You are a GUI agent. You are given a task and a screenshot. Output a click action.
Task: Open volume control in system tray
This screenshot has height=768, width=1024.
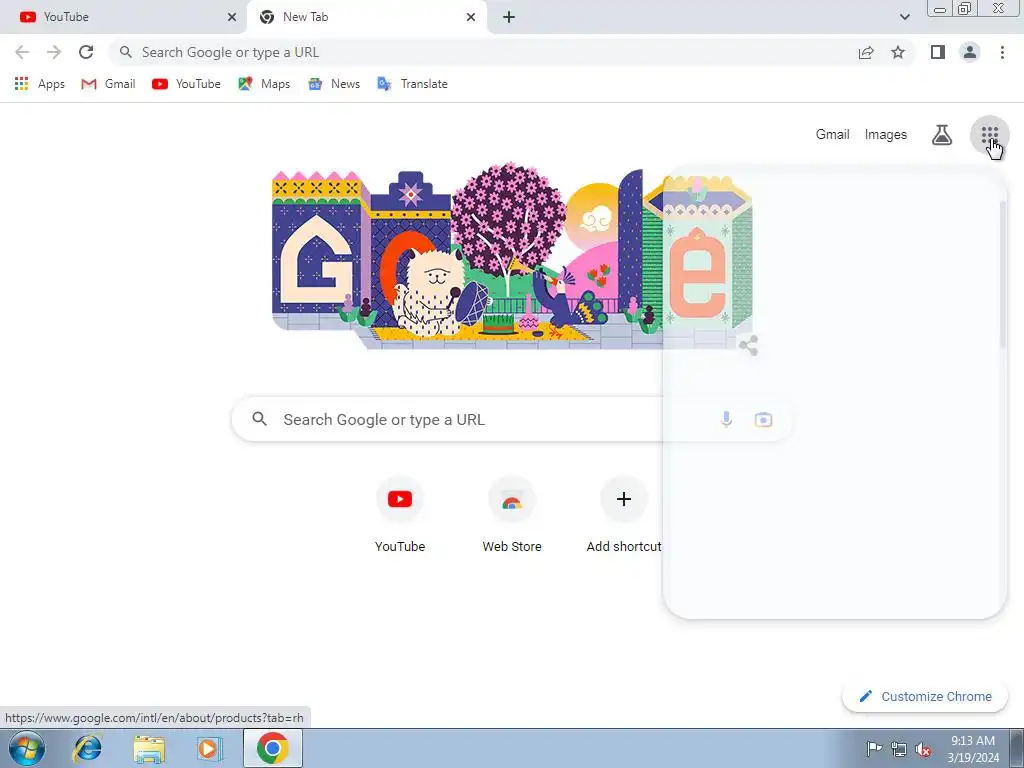point(923,749)
